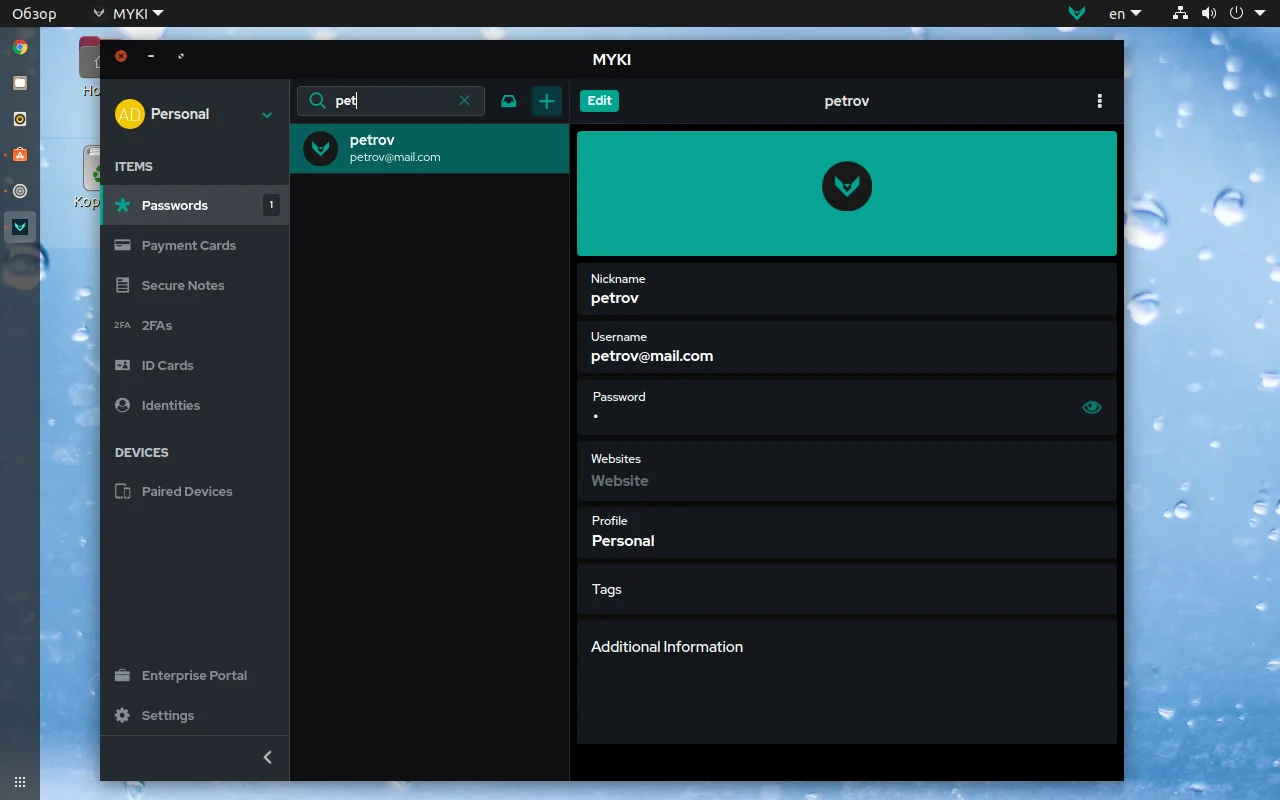
Task: Open the three-dot more options menu
Action: click(1100, 101)
